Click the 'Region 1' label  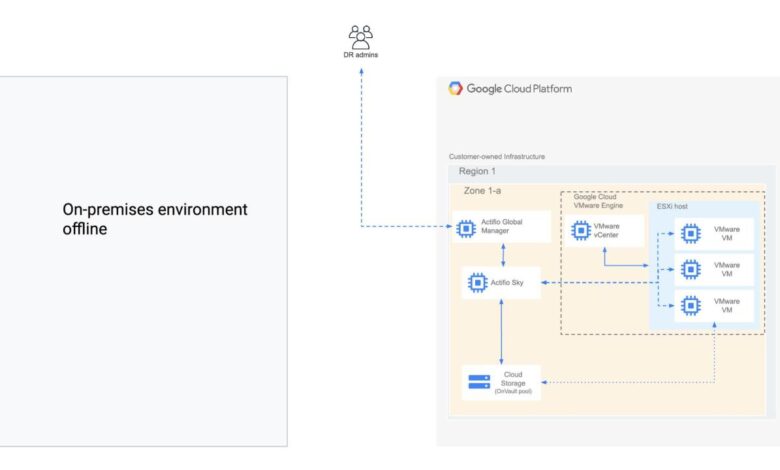point(477,171)
